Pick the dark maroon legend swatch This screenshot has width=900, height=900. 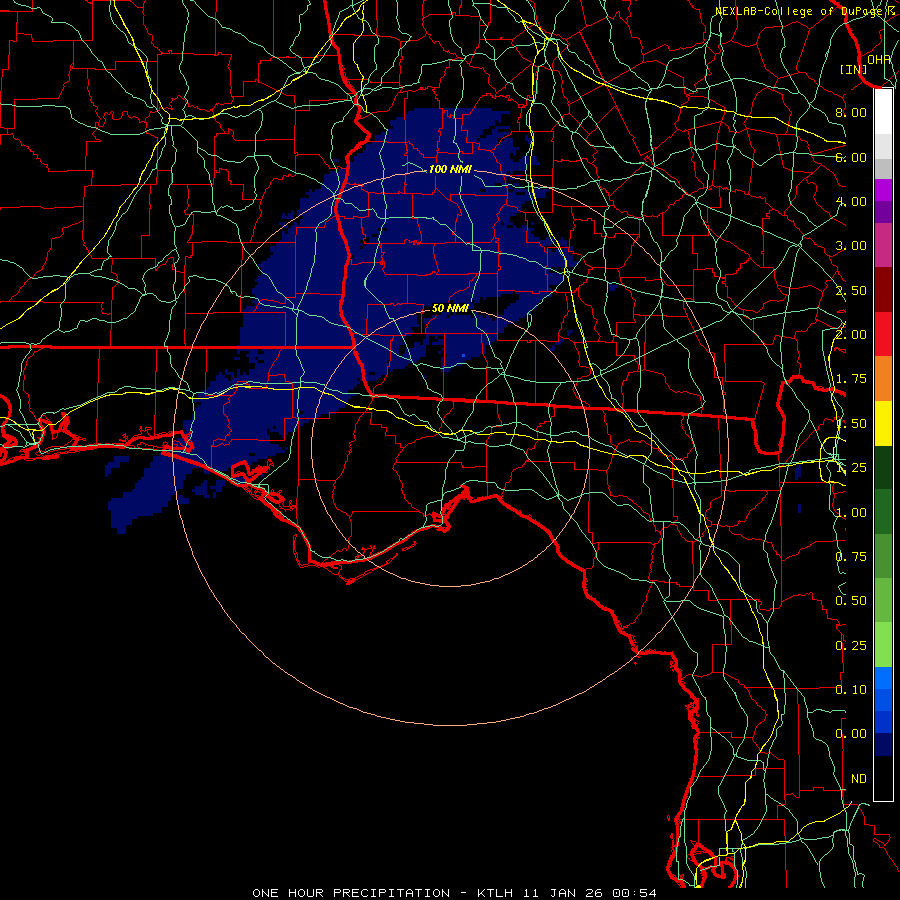point(883,290)
